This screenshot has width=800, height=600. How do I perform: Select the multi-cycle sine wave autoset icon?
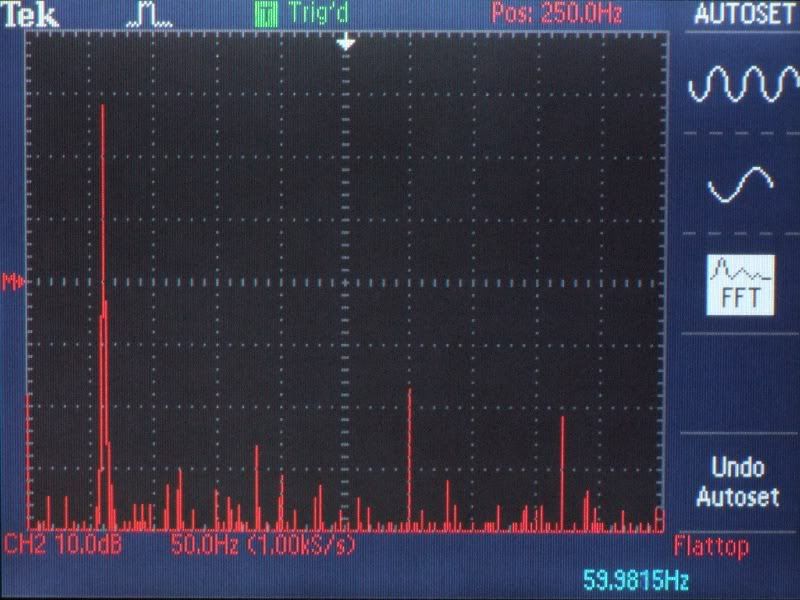tap(743, 84)
